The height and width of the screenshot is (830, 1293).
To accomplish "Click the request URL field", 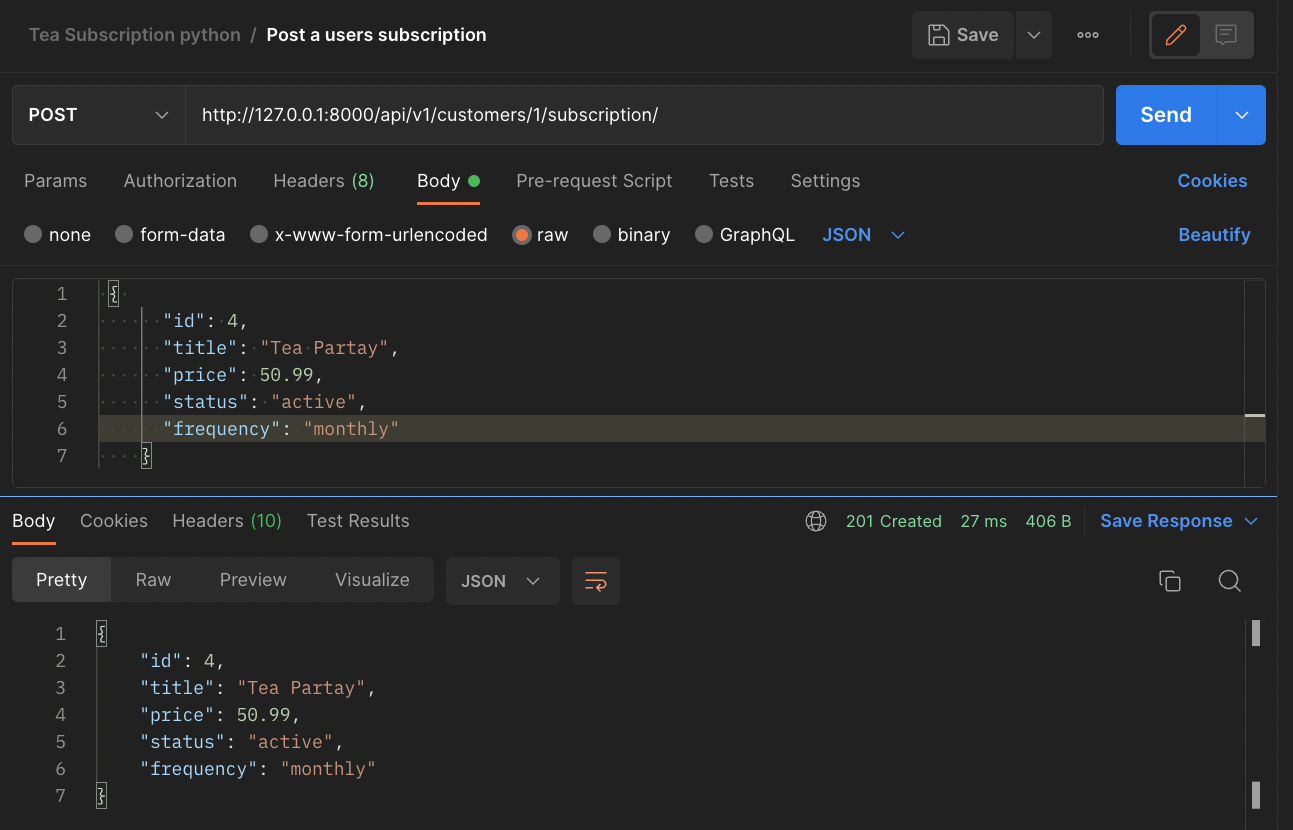I will pyautogui.click(x=644, y=115).
